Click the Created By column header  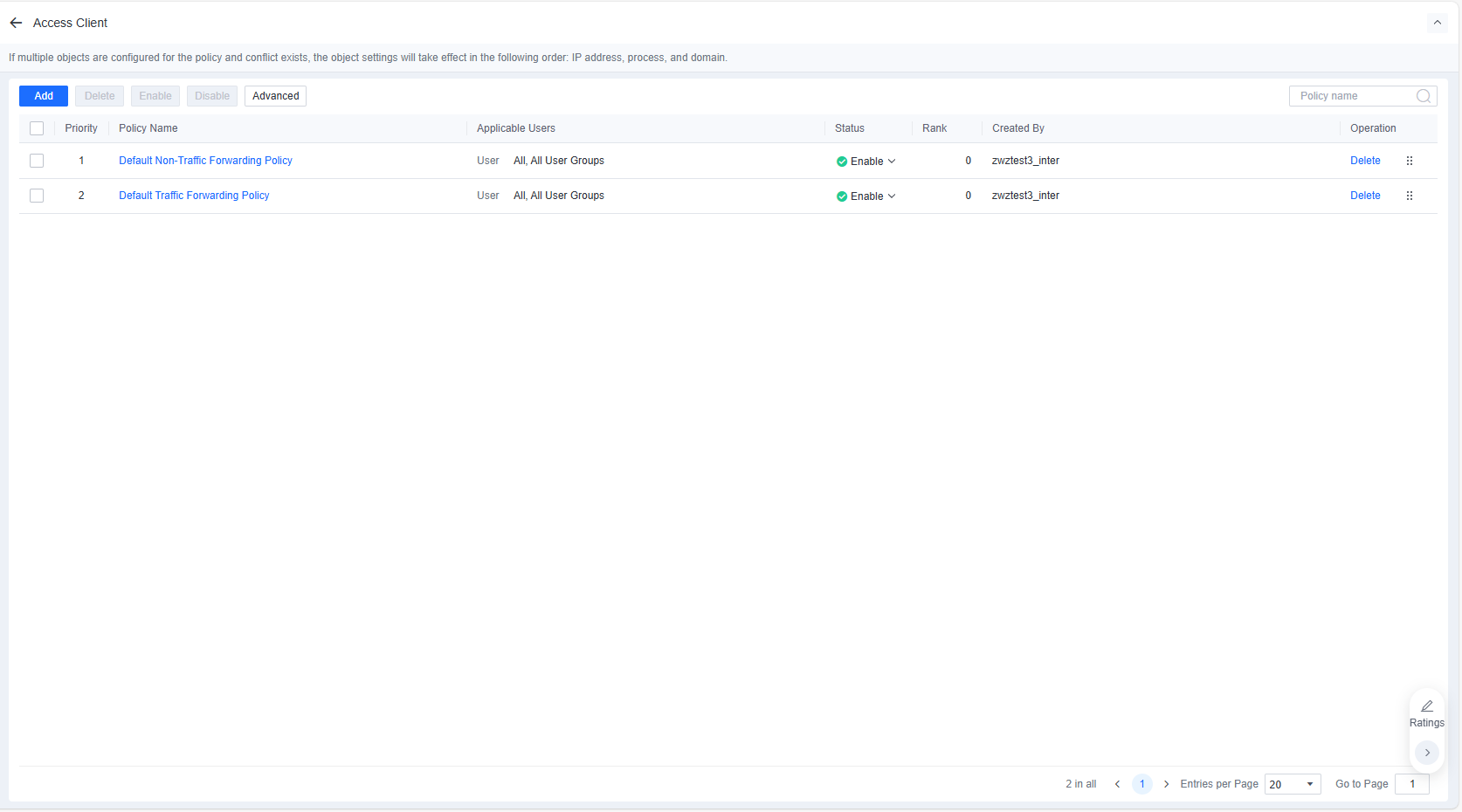(x=1018, y=128)
